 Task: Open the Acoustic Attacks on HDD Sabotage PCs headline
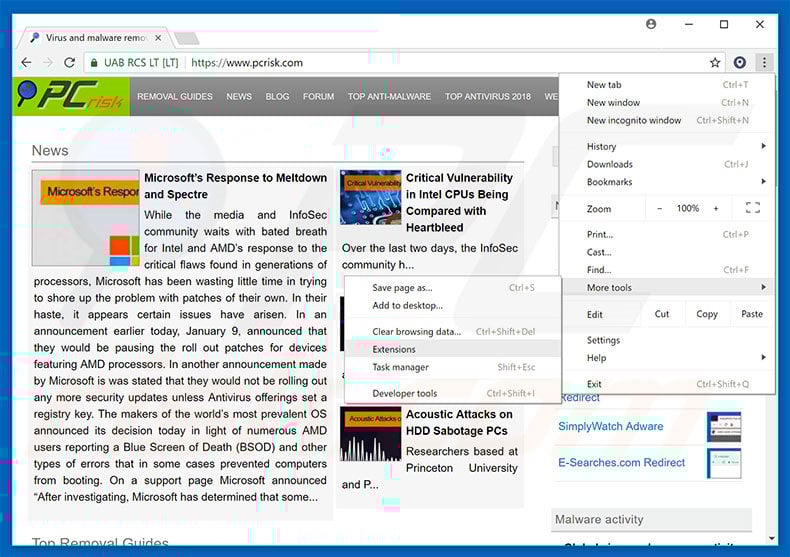pos(459,422)
